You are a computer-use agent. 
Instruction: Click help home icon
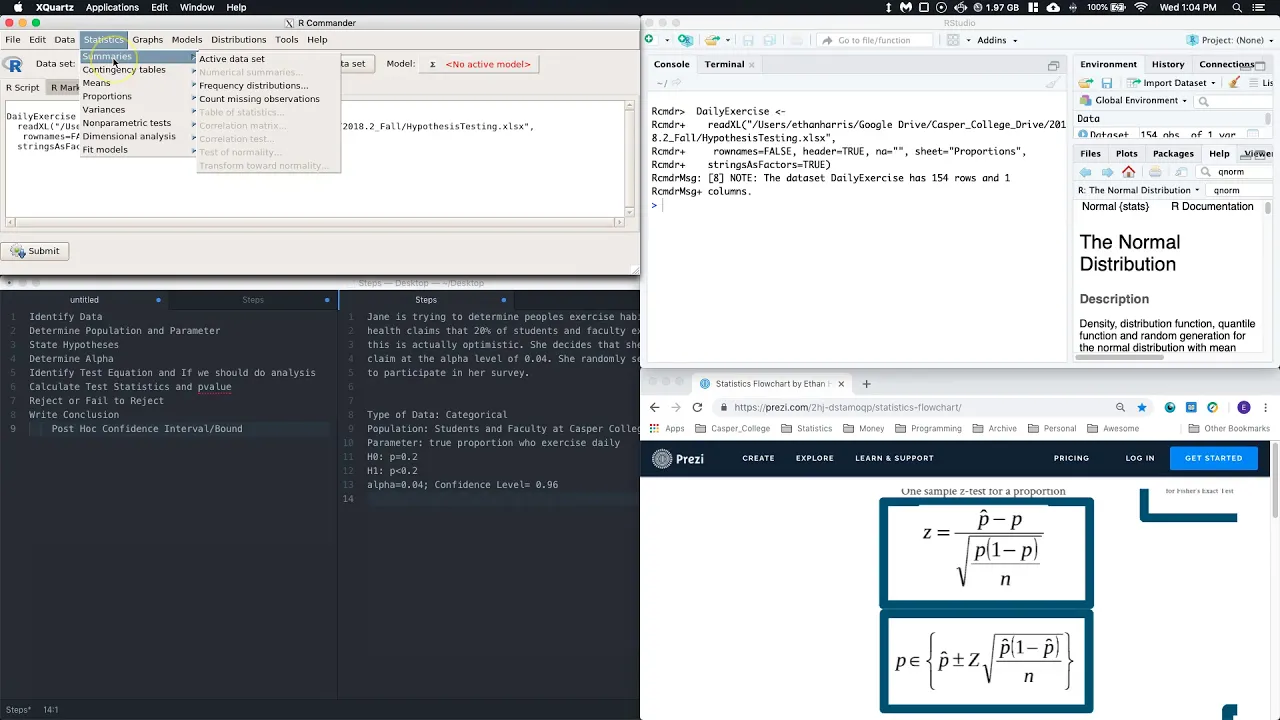(1128, 172)
